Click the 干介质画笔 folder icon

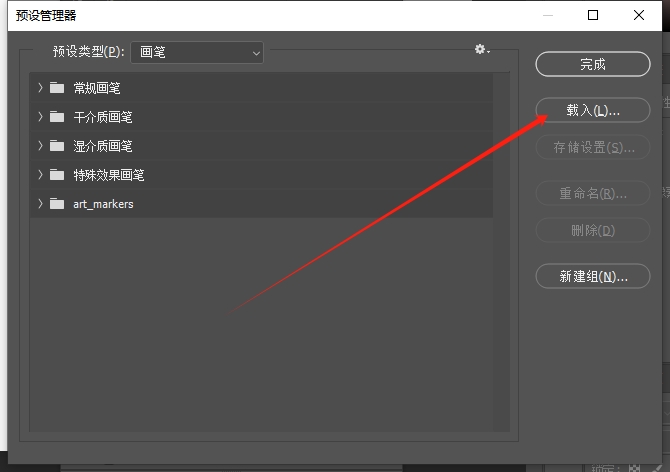[x=57, y=117]
